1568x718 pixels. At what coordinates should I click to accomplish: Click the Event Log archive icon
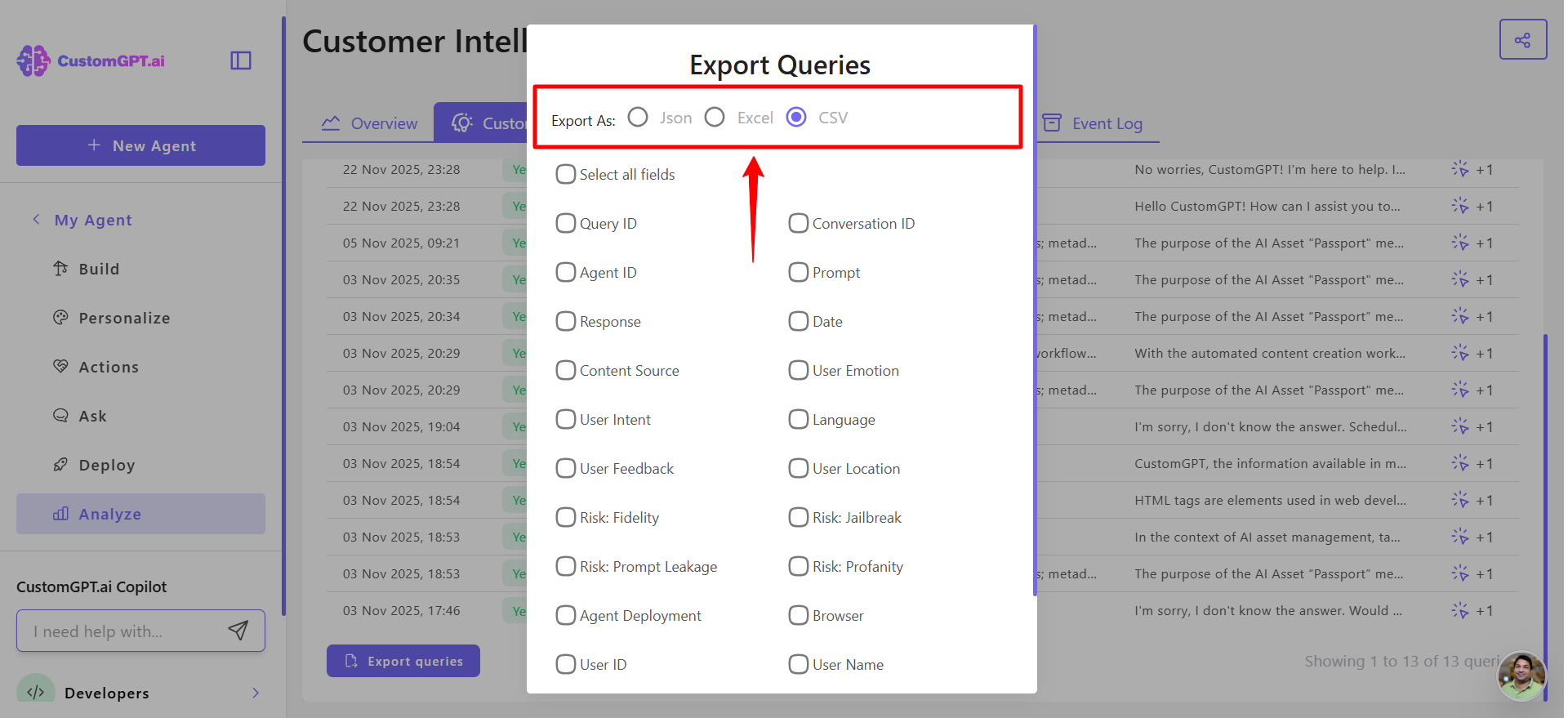(1052, 123)
